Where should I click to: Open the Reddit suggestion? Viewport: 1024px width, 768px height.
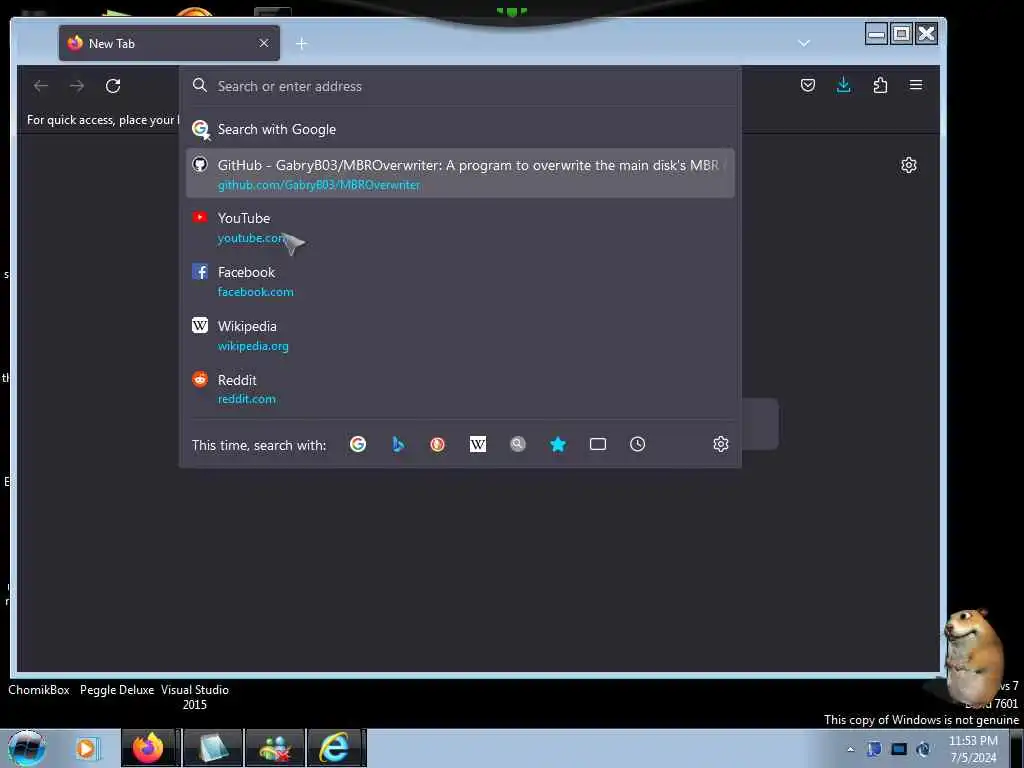460,389
